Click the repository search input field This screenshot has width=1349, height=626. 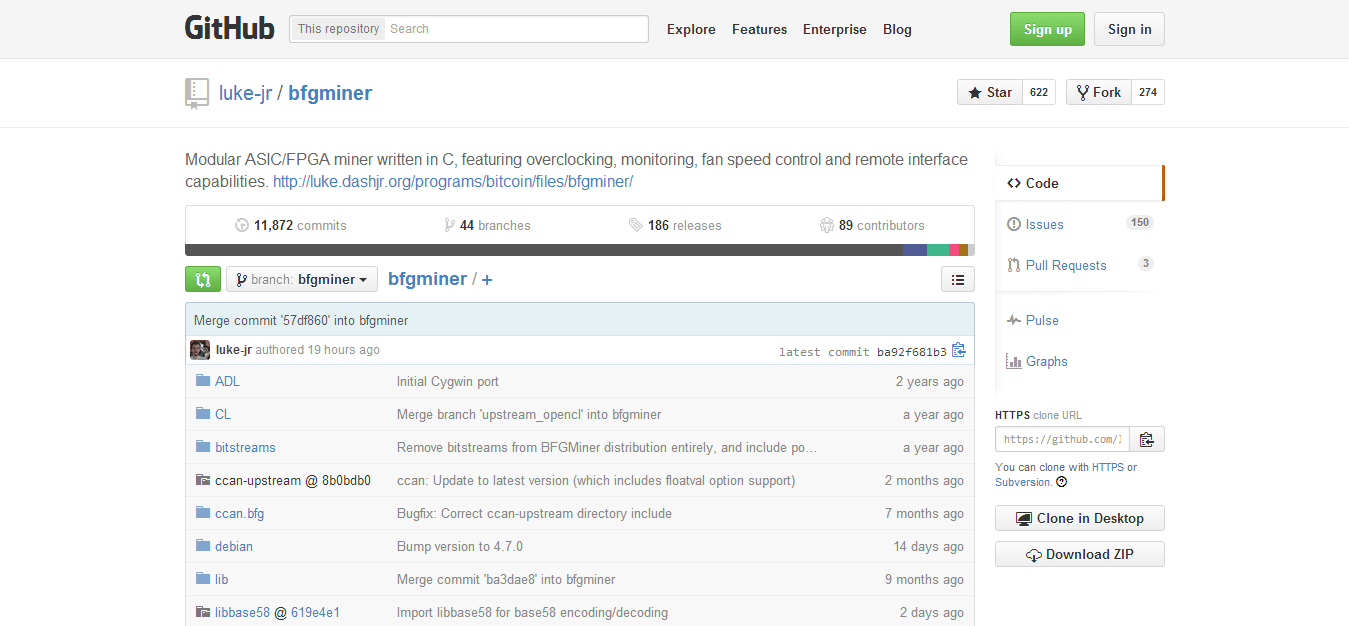(x=516, y=29)
